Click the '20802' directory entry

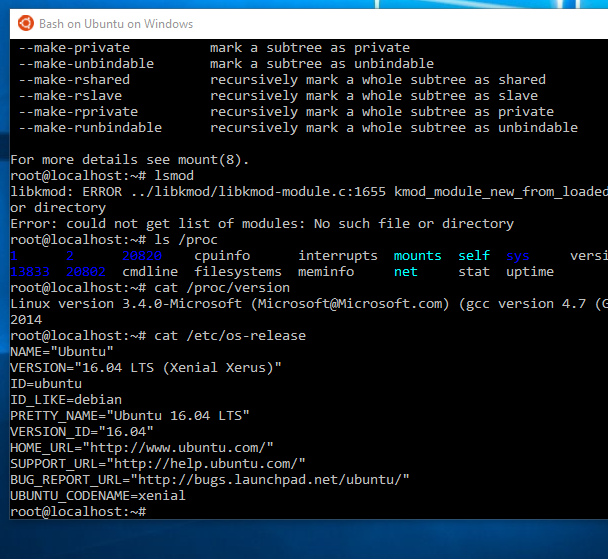click(86, 272)
